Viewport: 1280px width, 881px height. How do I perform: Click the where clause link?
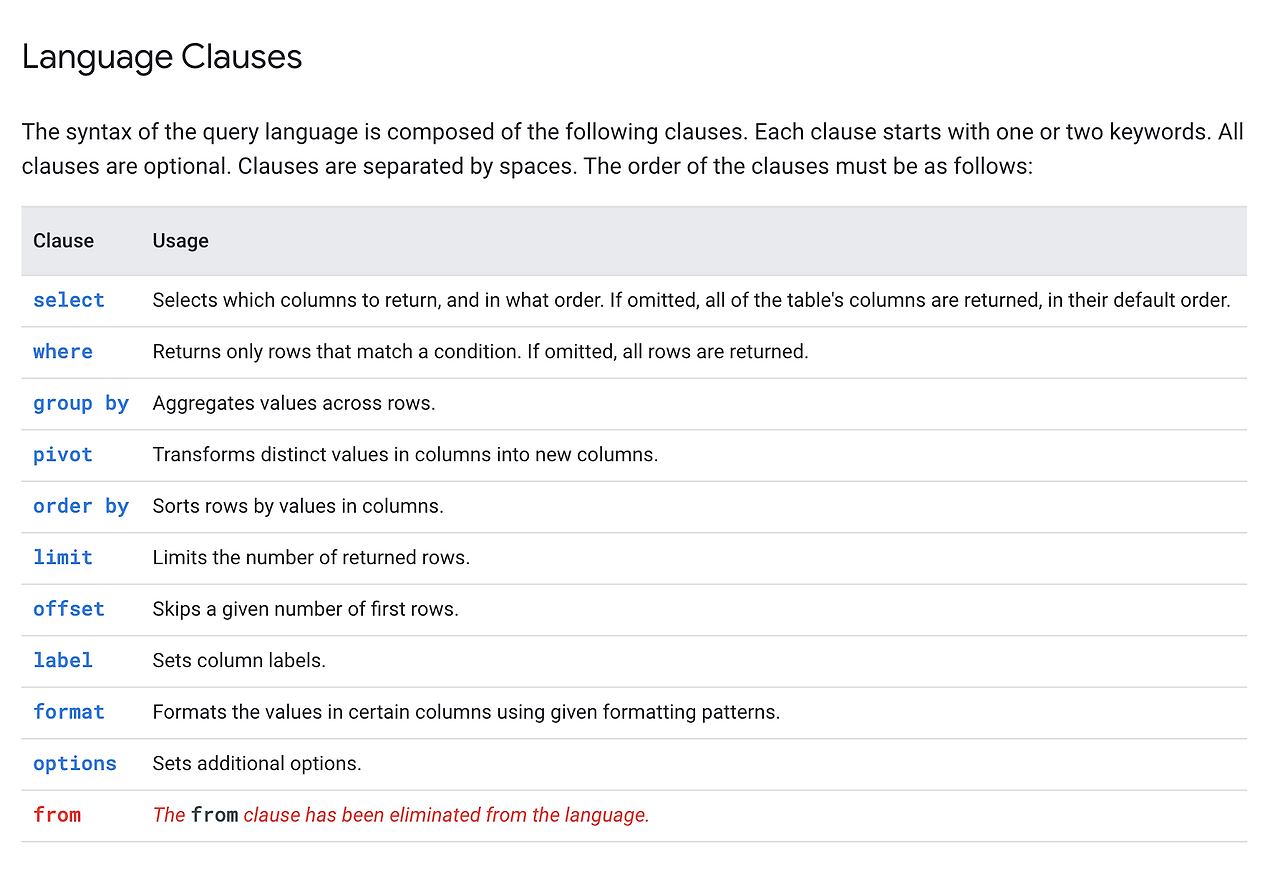62,352
